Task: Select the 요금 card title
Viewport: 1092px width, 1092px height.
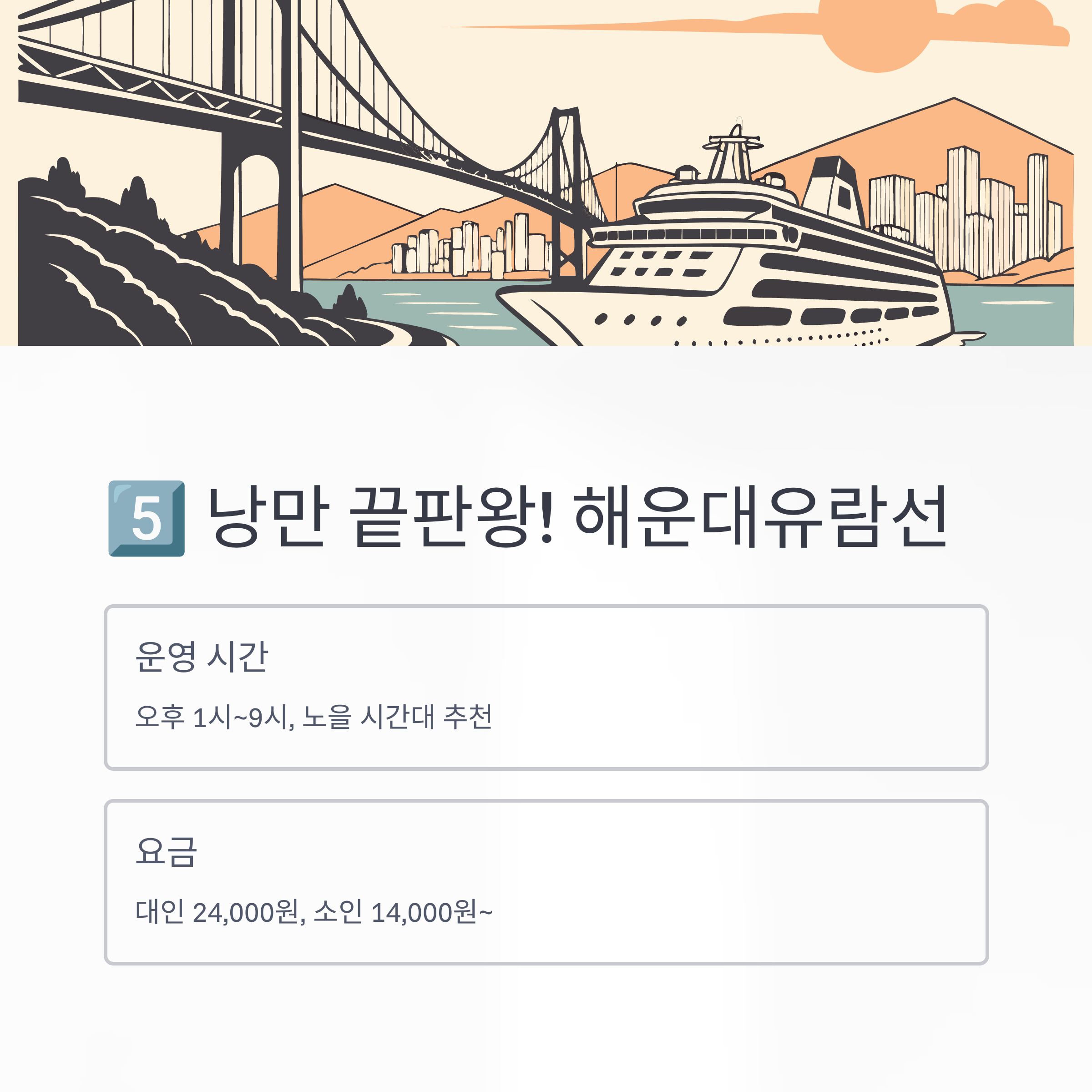Action: click(x=166, y=851)
